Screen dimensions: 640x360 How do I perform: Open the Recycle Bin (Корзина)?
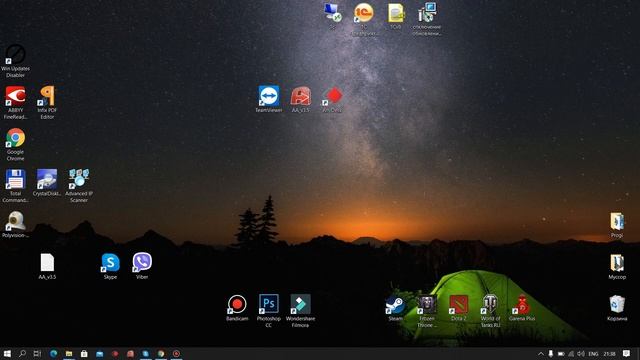tap(617, 308)
